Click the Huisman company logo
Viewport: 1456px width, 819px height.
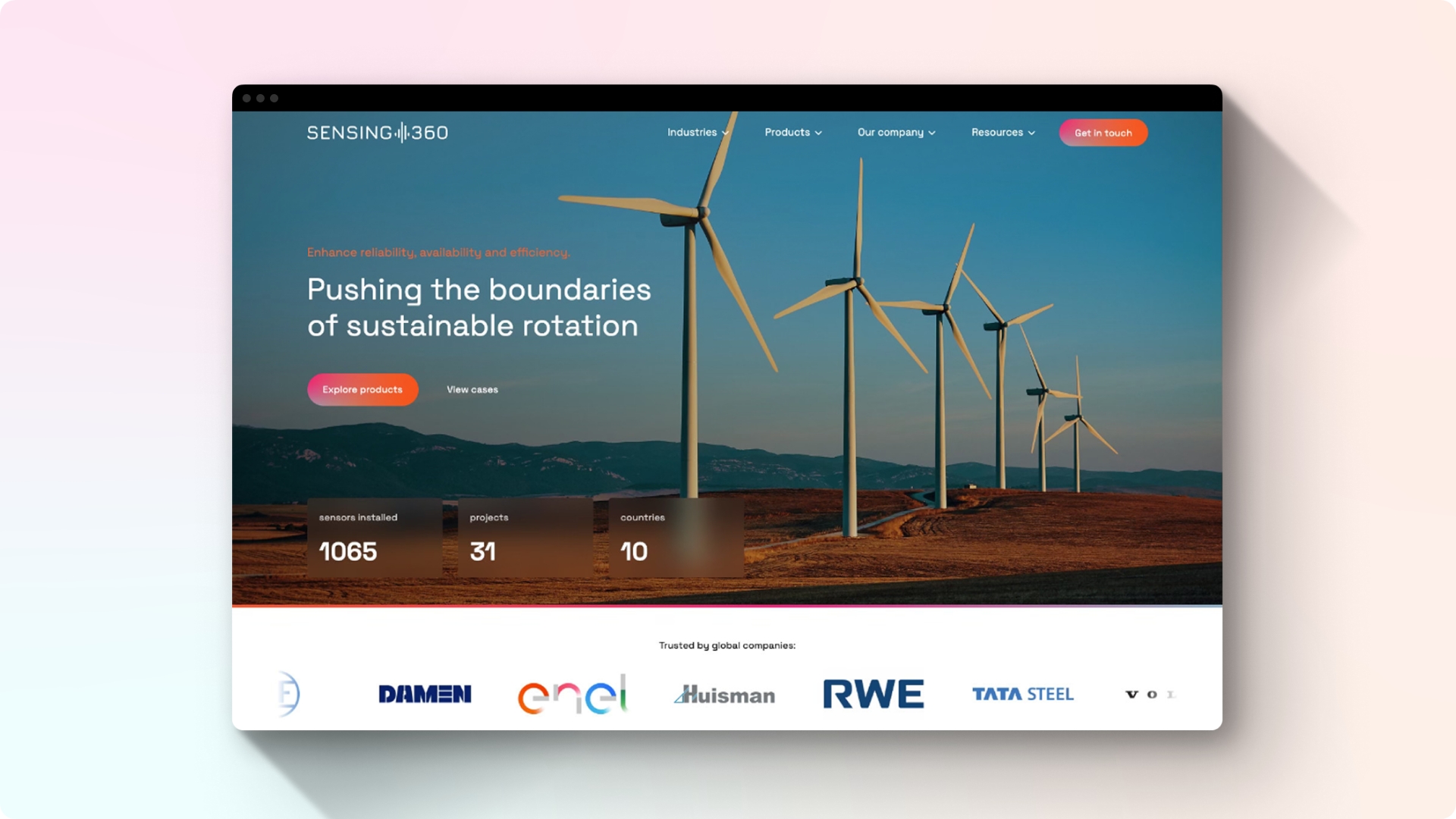725,695
